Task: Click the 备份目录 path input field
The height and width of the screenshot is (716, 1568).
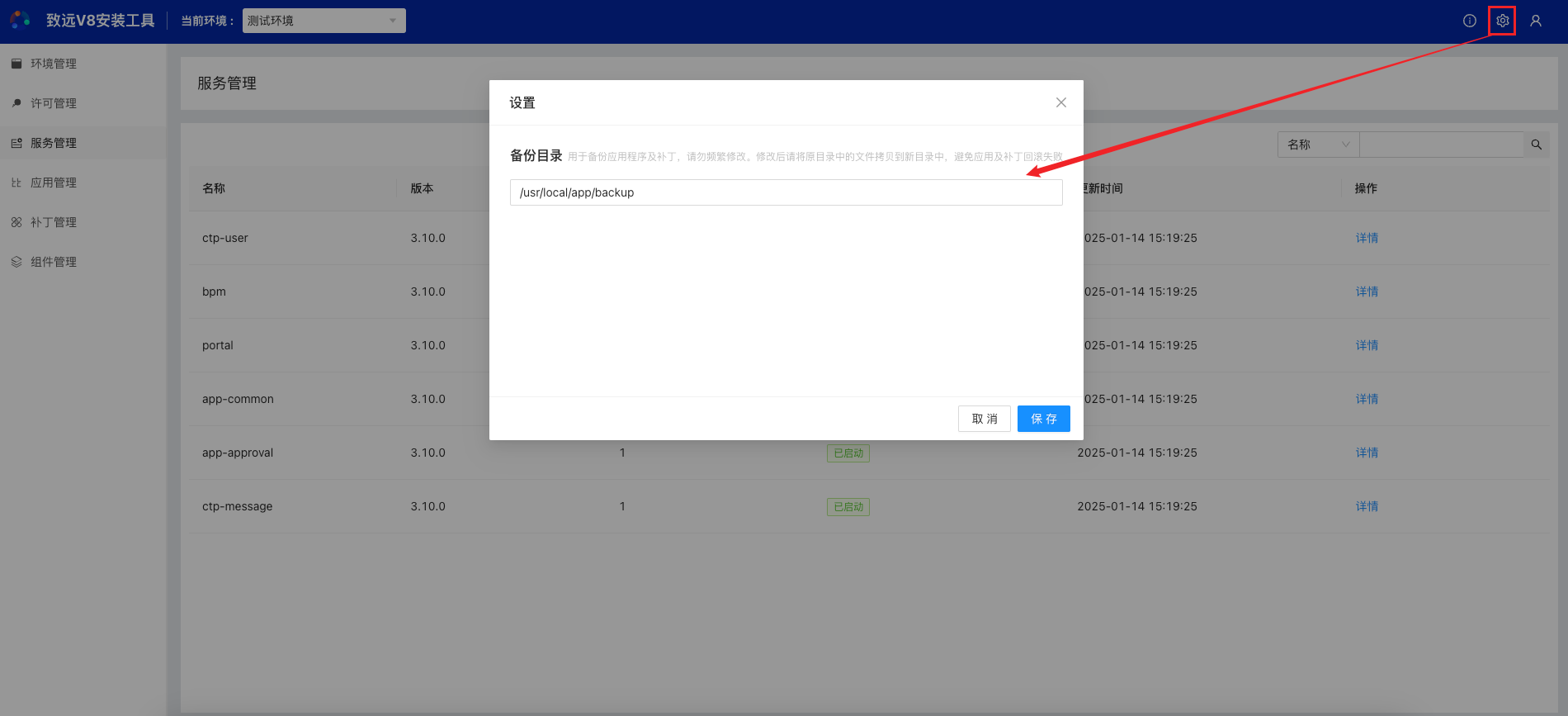Action: tap(786, 192)
